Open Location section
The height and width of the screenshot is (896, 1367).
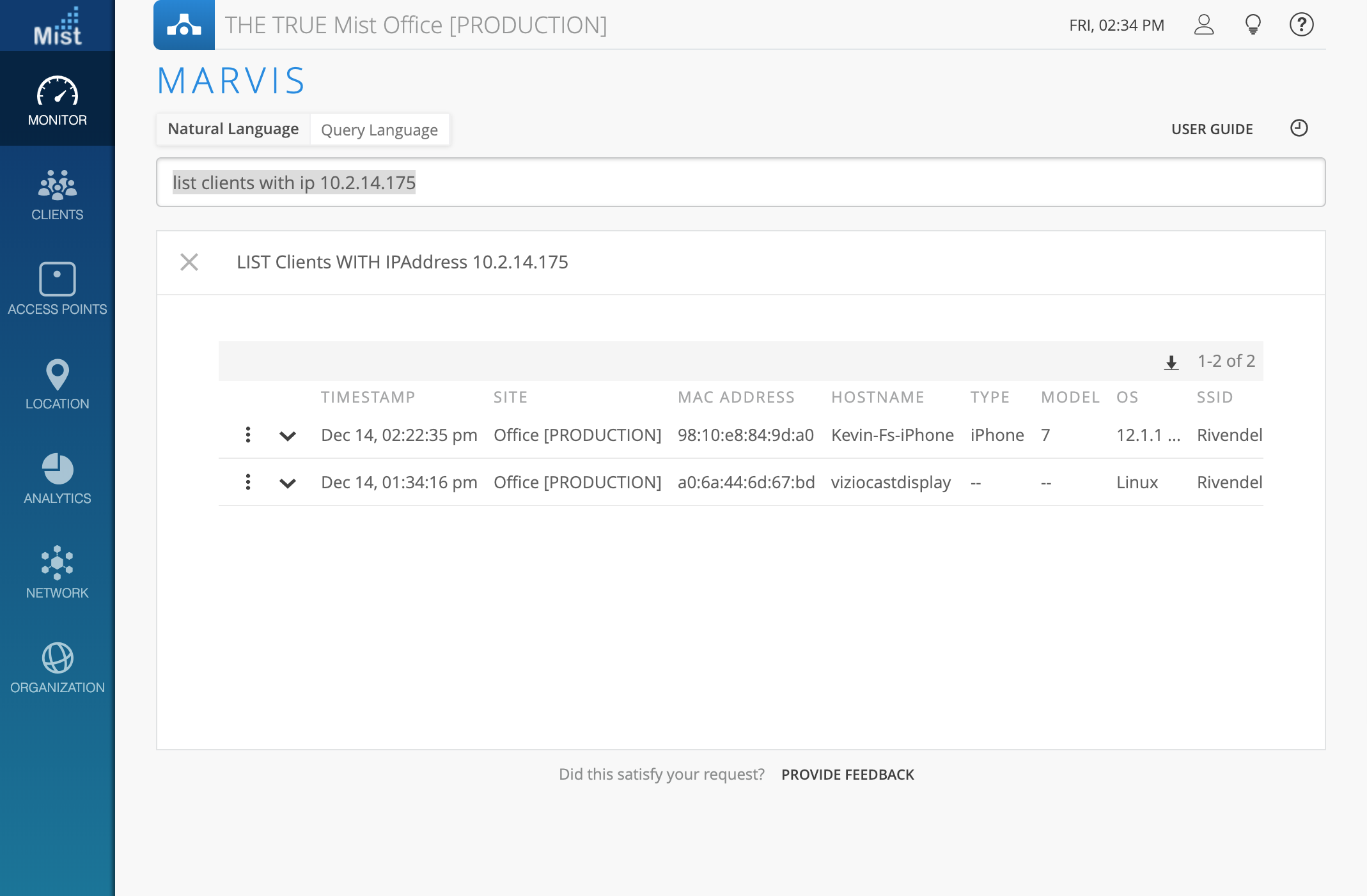[x=57, y=383]
